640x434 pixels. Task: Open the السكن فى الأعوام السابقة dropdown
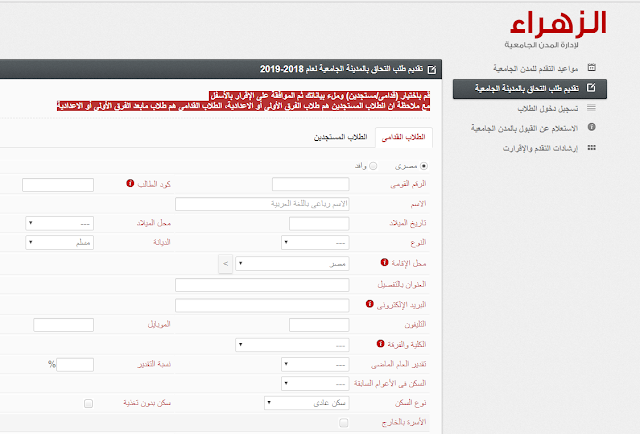click(315, 384)
